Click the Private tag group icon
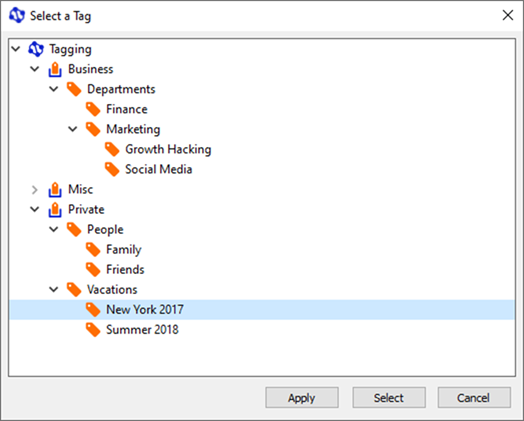 point(55,209)
